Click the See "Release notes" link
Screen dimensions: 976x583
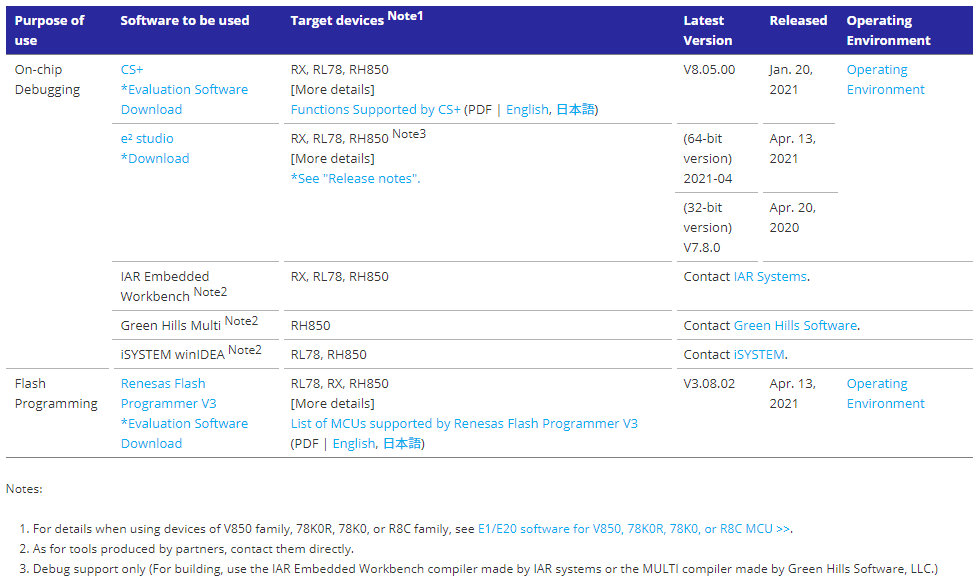tap(355, 179)
